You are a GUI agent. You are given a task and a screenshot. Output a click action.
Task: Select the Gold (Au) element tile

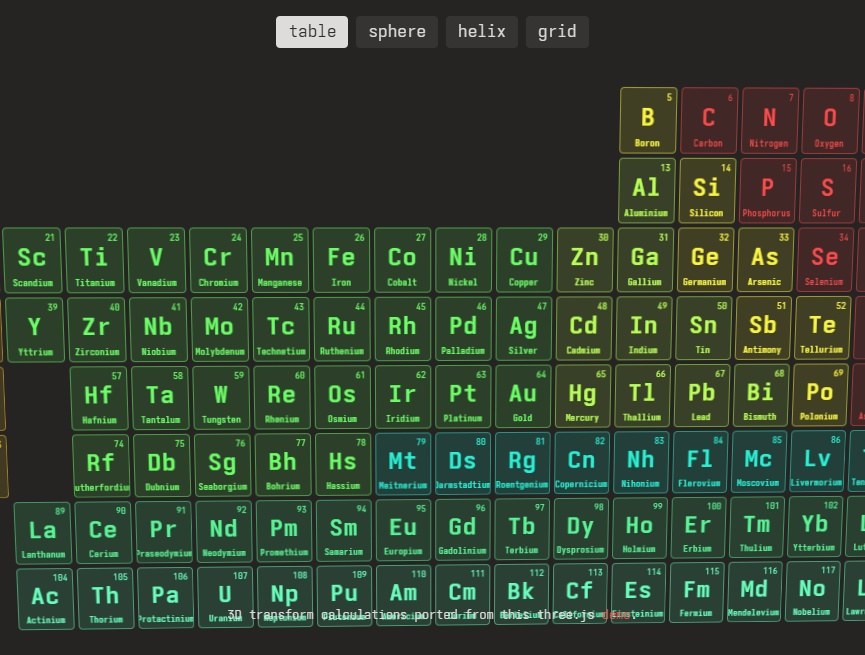523,397
